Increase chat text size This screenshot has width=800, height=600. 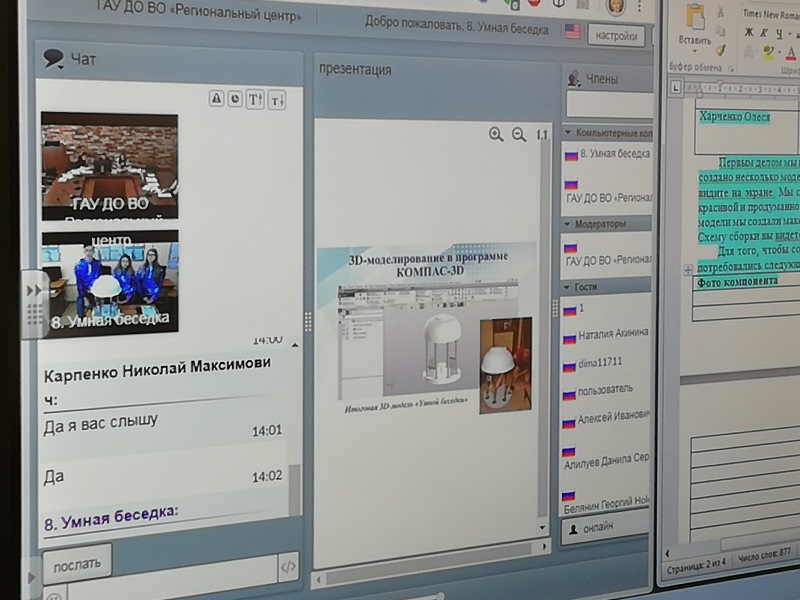255,99
